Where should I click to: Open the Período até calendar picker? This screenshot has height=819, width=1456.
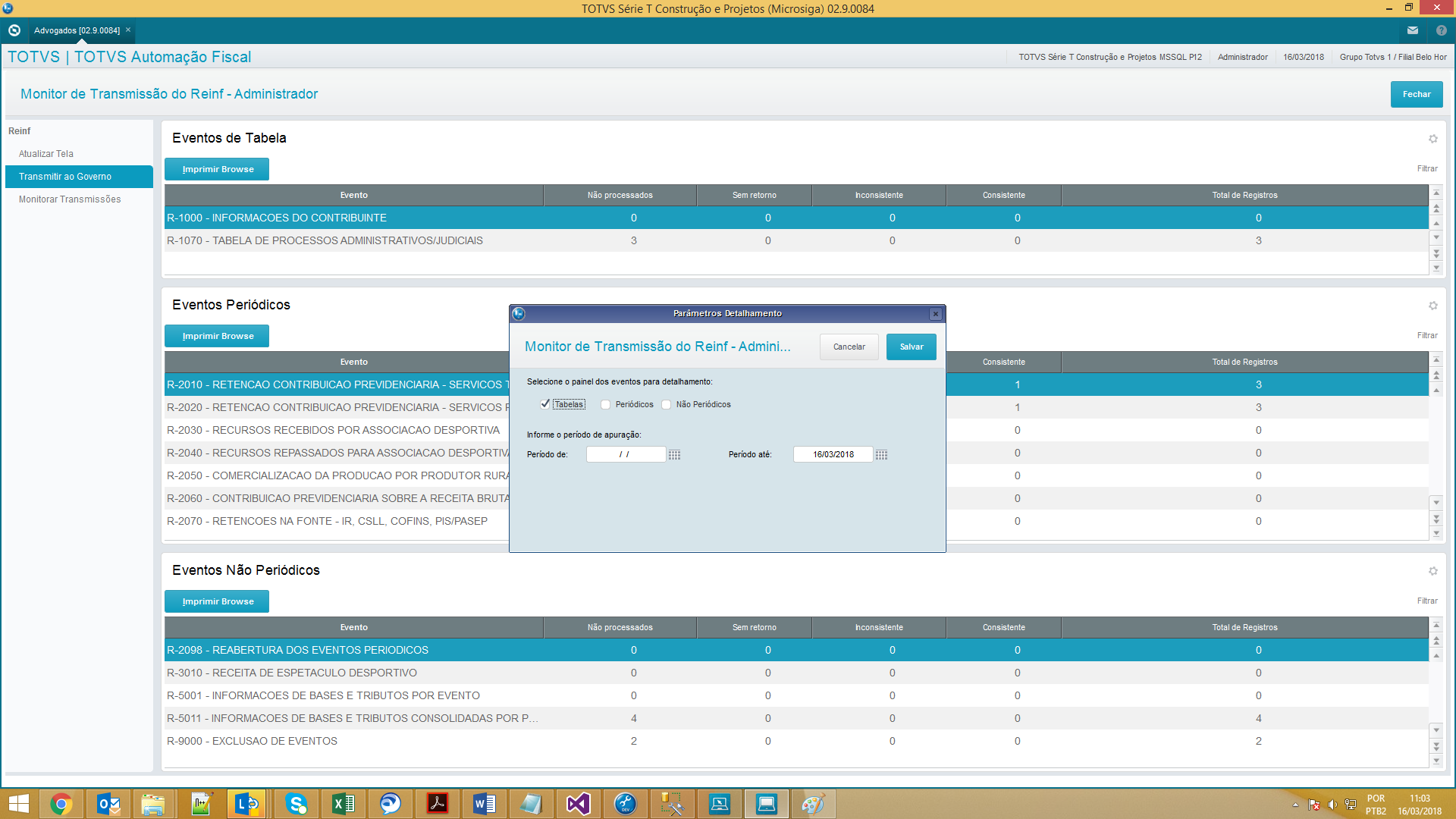(881, 455)
